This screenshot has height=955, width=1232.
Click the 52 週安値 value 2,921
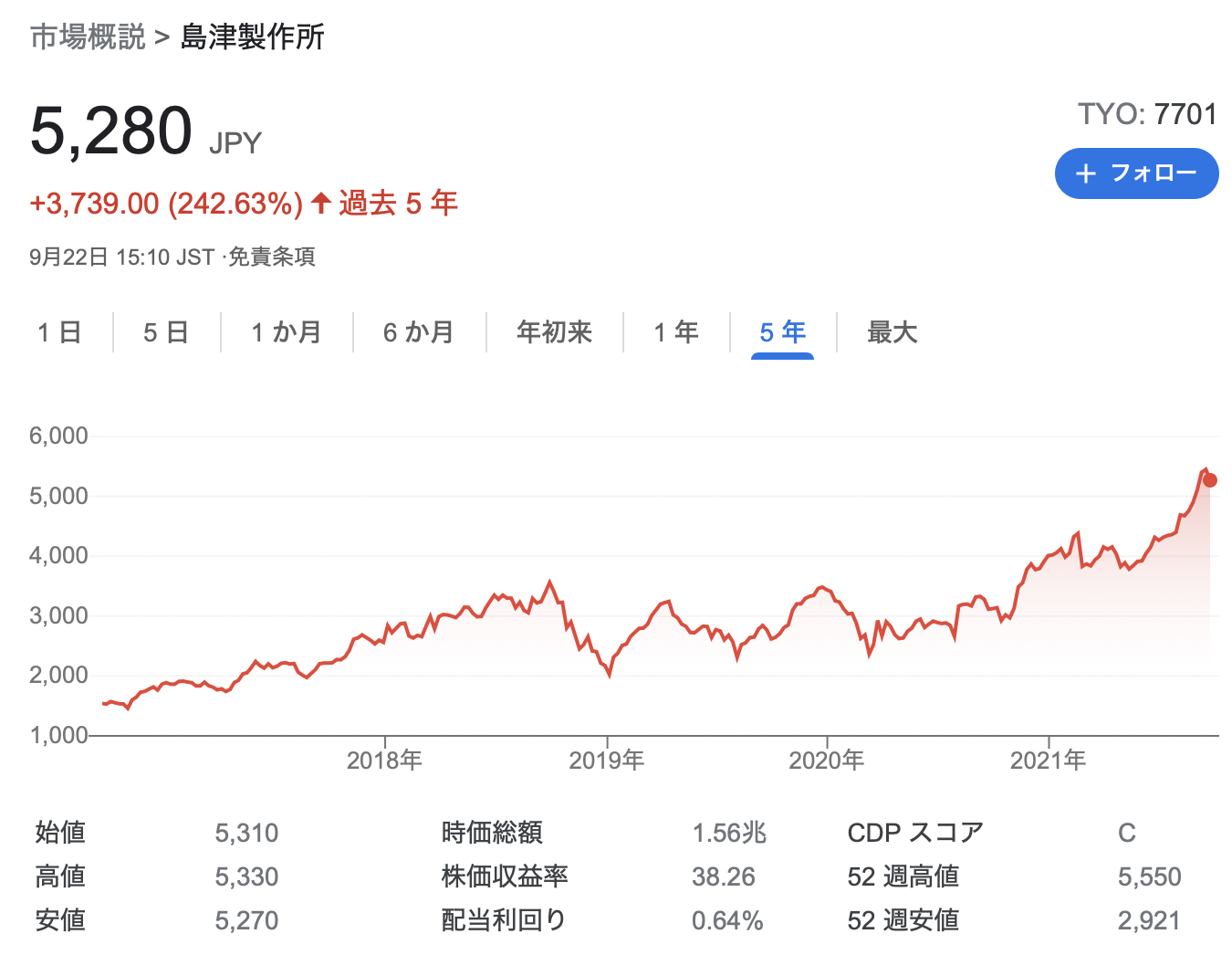click(x=1150, y=920)
